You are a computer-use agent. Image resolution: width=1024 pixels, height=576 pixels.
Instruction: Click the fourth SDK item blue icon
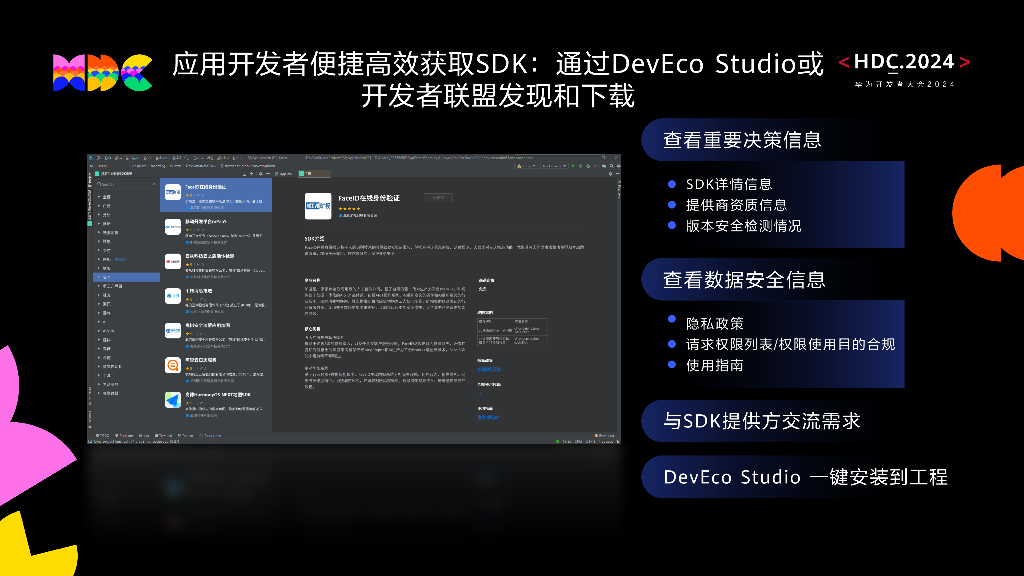[x=173, y=296]
